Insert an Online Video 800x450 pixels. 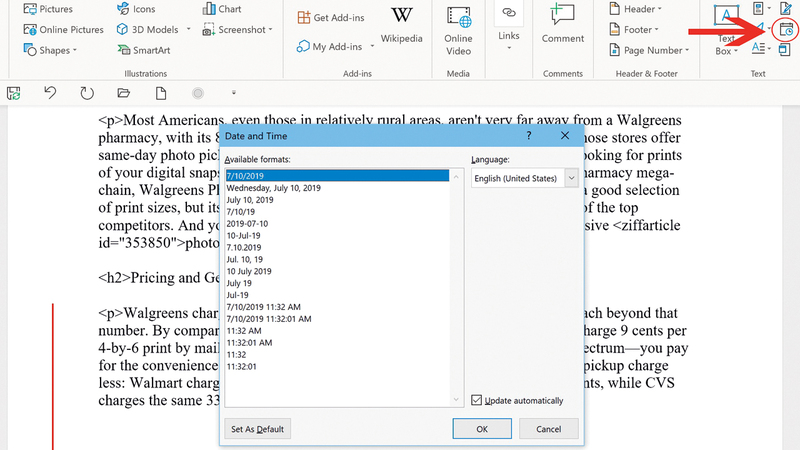(458, 28)
